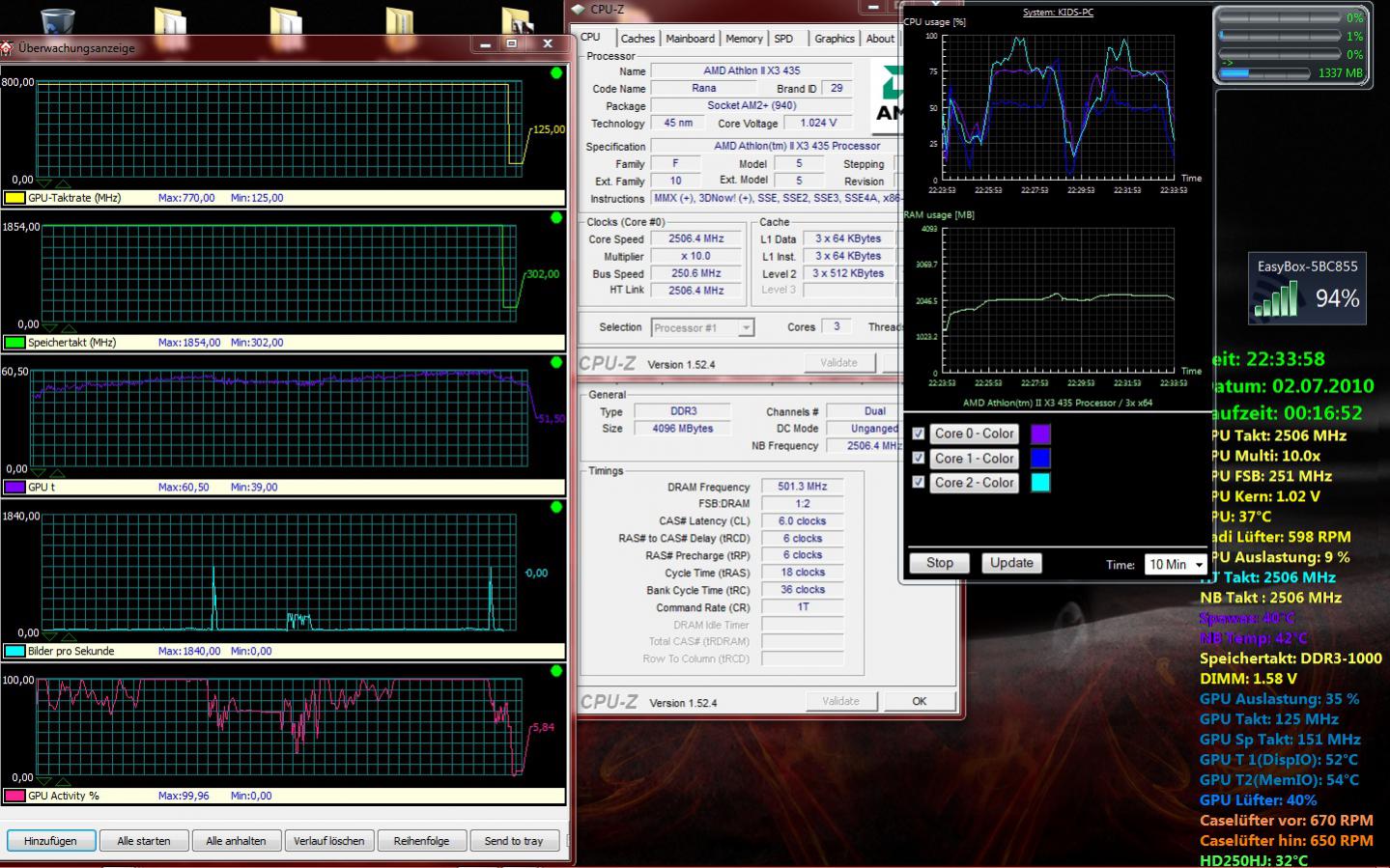
Task: Open the Recycle Bin desktop icon
Action: pos(58,21)
